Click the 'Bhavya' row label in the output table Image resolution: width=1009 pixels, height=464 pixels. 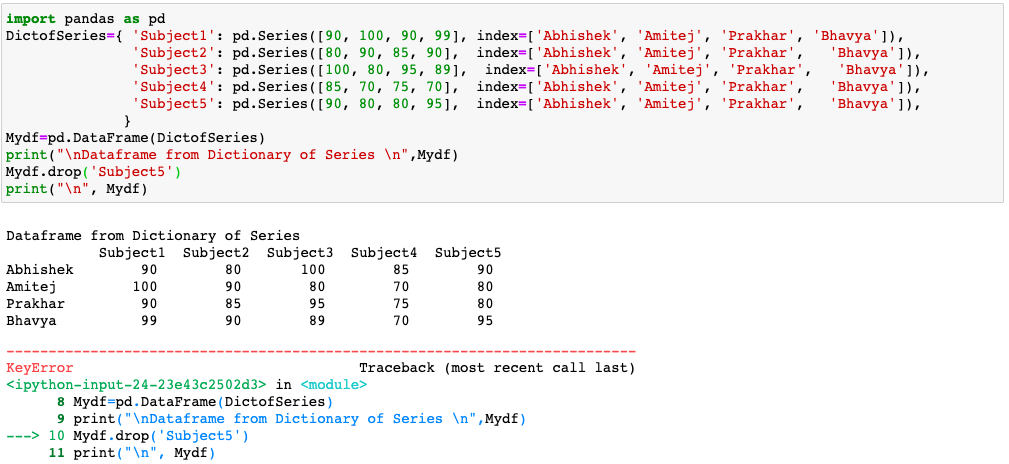[32, 320]
